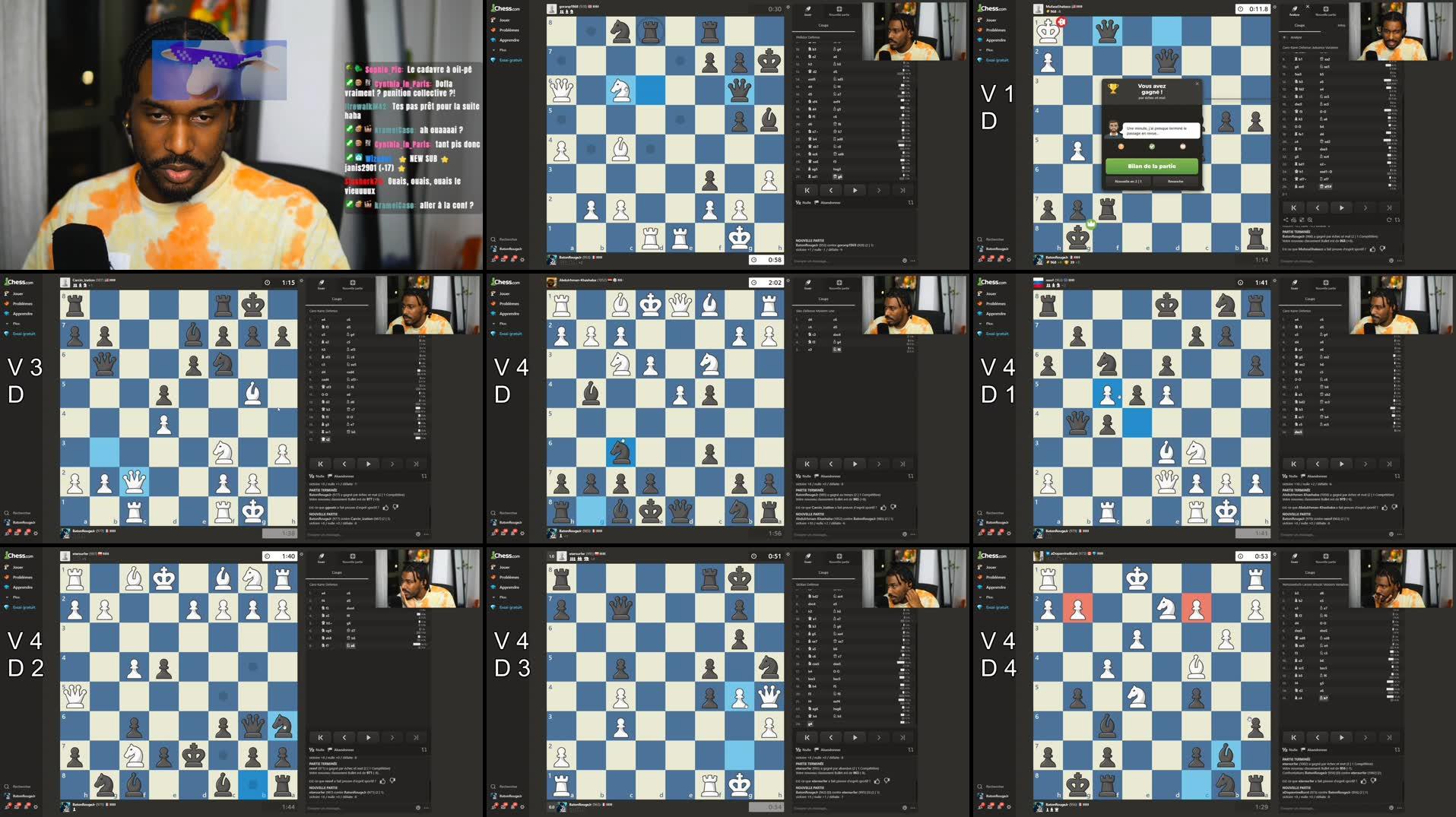Switch to the Infos tab
This screenshot has width=1456, height=817.
tap(1342, 25)
